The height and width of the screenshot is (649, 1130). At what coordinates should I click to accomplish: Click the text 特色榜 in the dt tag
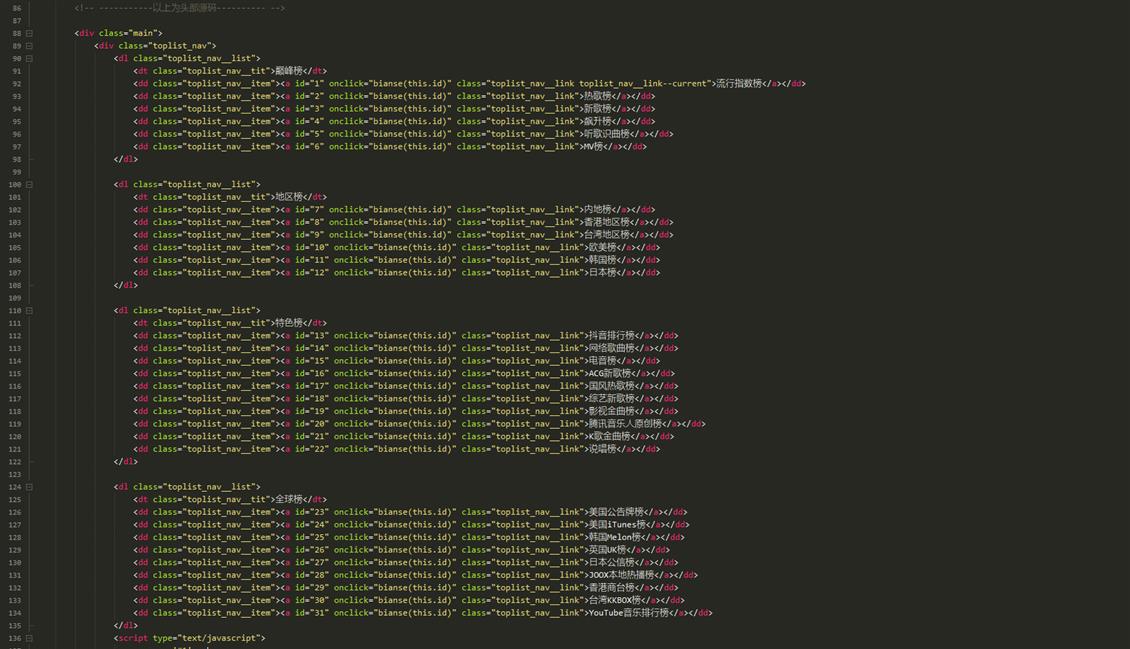[x=289, y=323]
